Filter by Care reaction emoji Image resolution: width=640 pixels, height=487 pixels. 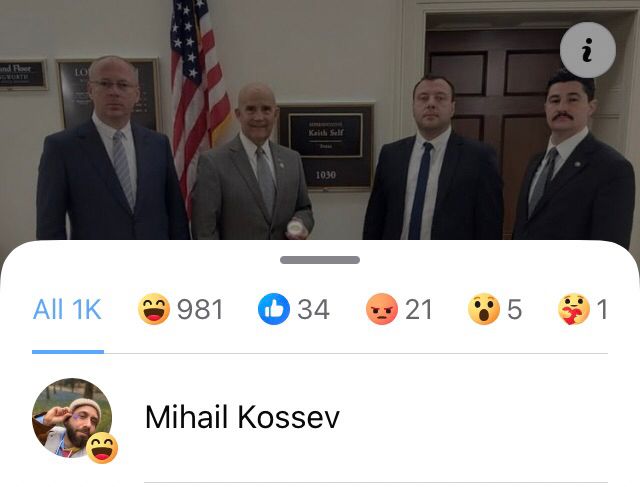[573, 309]
